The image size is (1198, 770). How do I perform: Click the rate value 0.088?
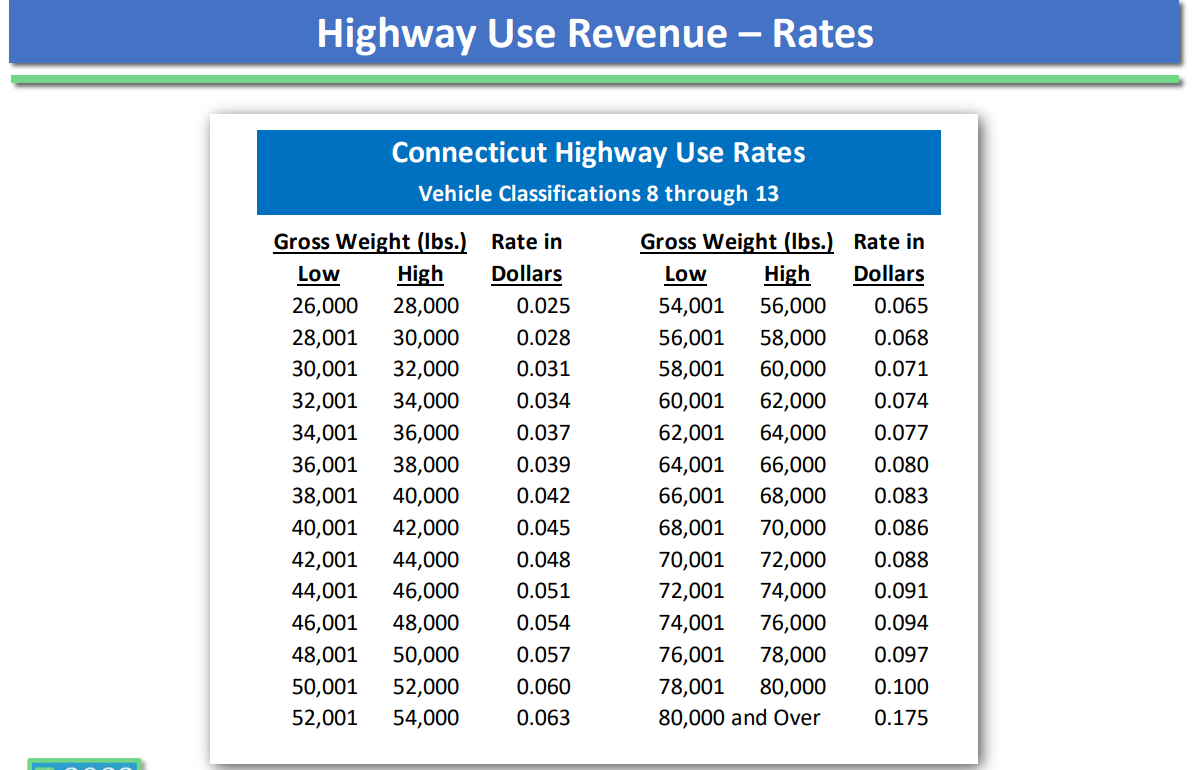(x=902, y=560)
